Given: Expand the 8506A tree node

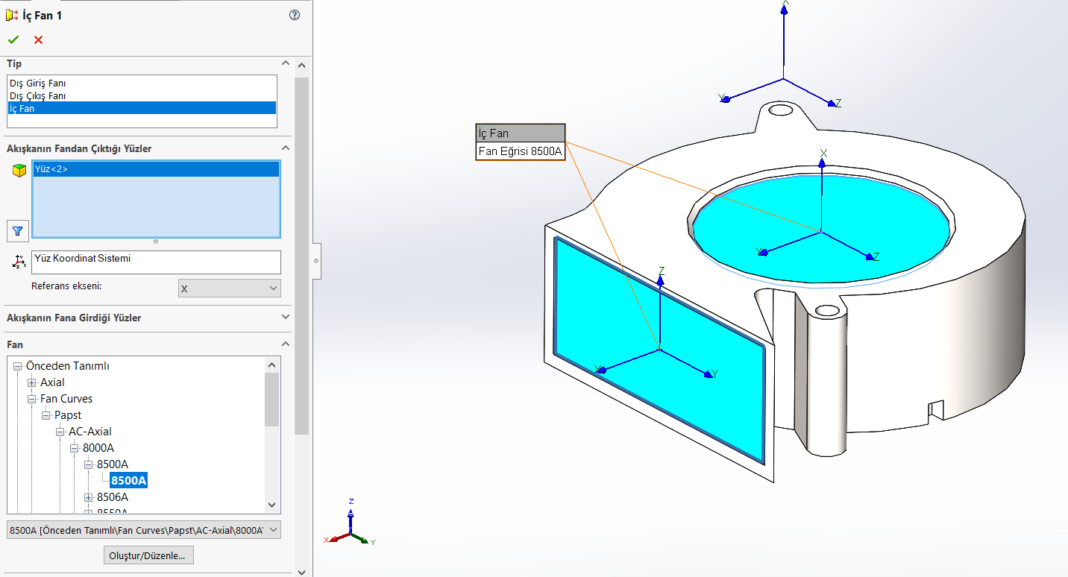Looking at the screenshot, I should [88, 495].
